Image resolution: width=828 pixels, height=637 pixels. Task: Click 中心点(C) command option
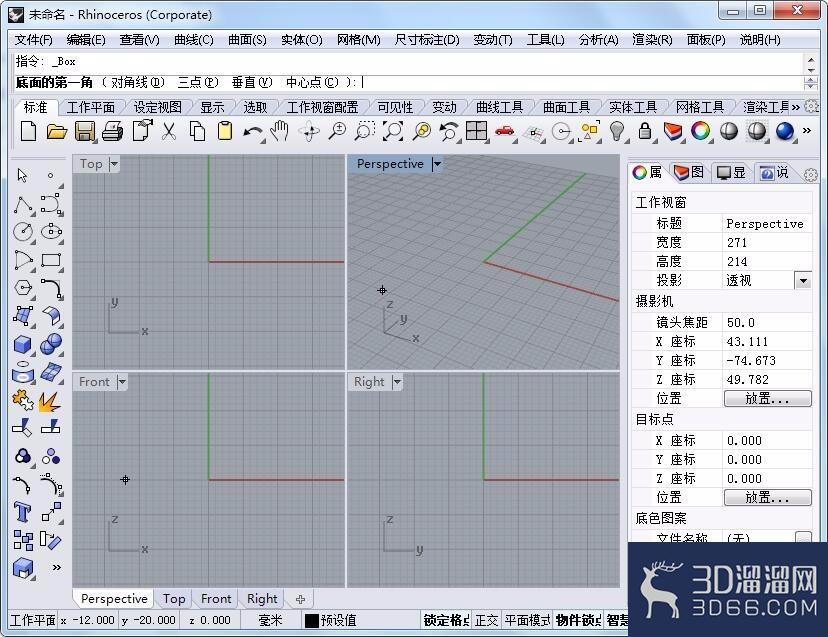click(312, 82)
